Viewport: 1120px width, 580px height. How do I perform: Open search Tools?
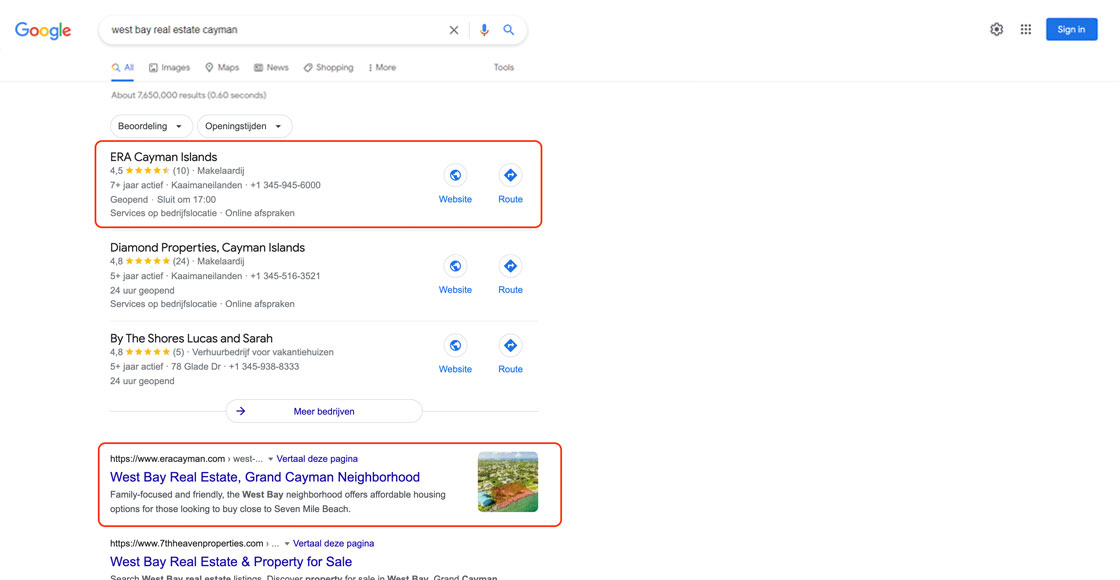504,68
